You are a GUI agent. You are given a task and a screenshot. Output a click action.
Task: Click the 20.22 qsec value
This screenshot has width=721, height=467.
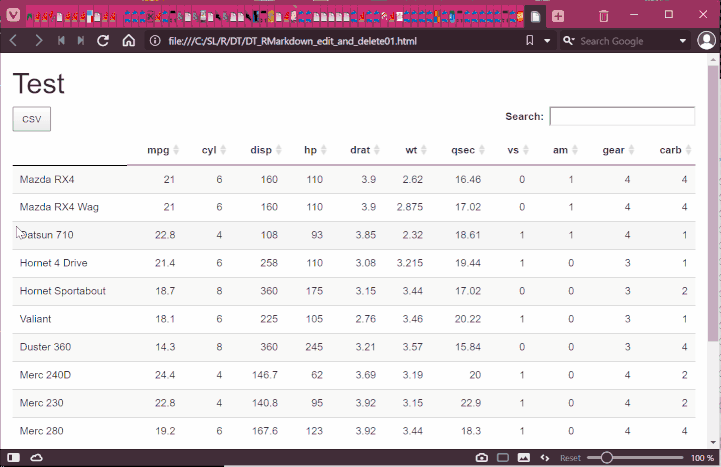pos(468,319)
